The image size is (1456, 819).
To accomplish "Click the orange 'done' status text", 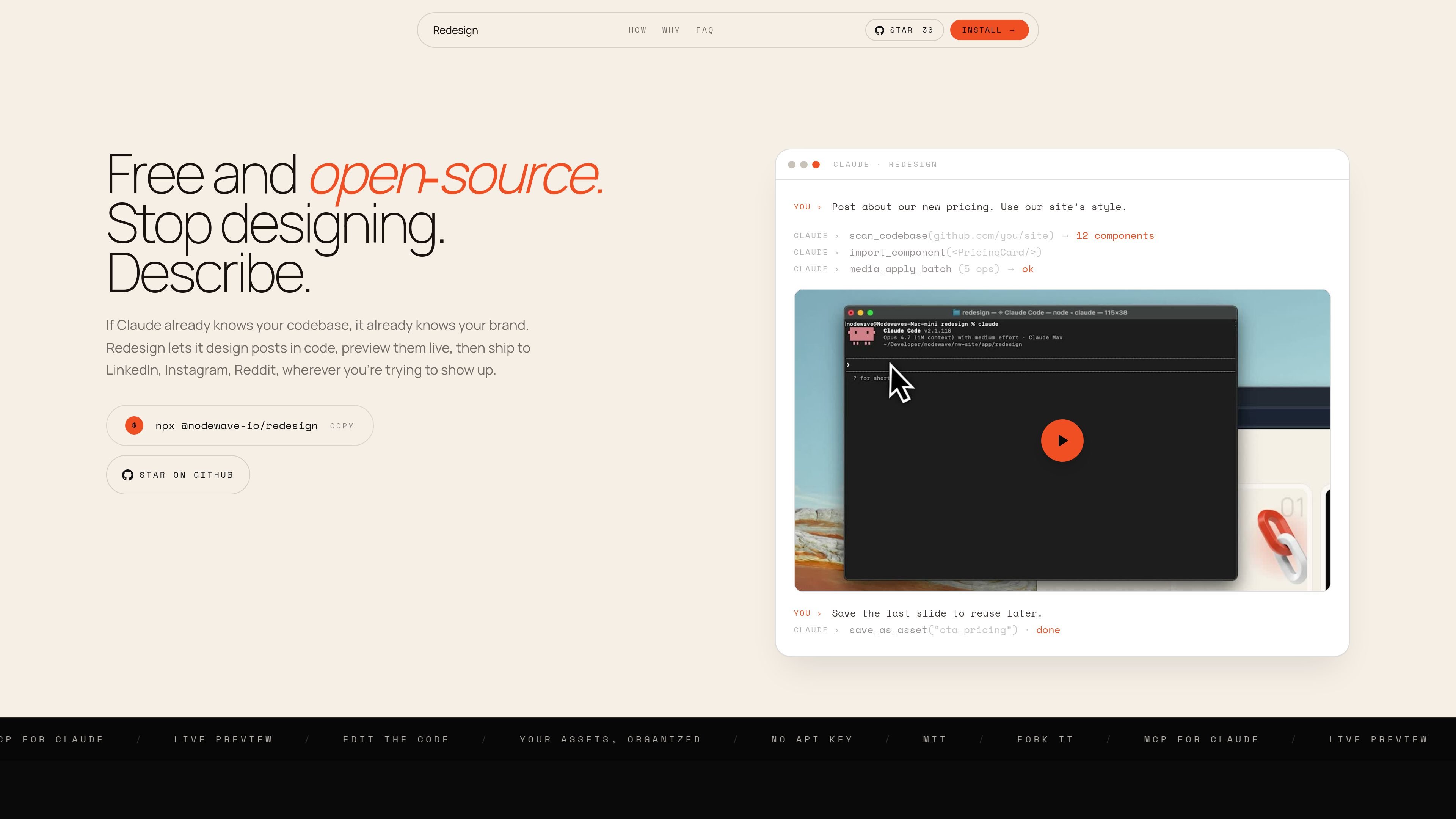I will point(1047,630).
